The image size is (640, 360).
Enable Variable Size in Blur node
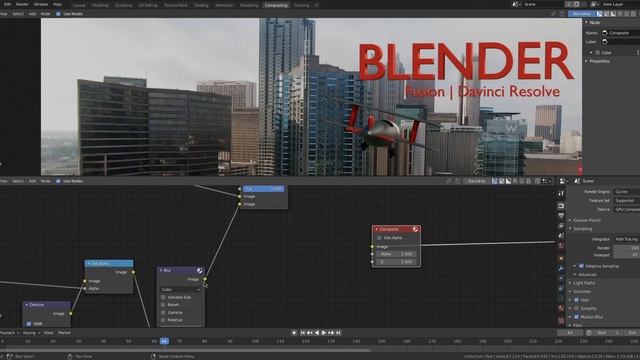click(x=163, y=297)
